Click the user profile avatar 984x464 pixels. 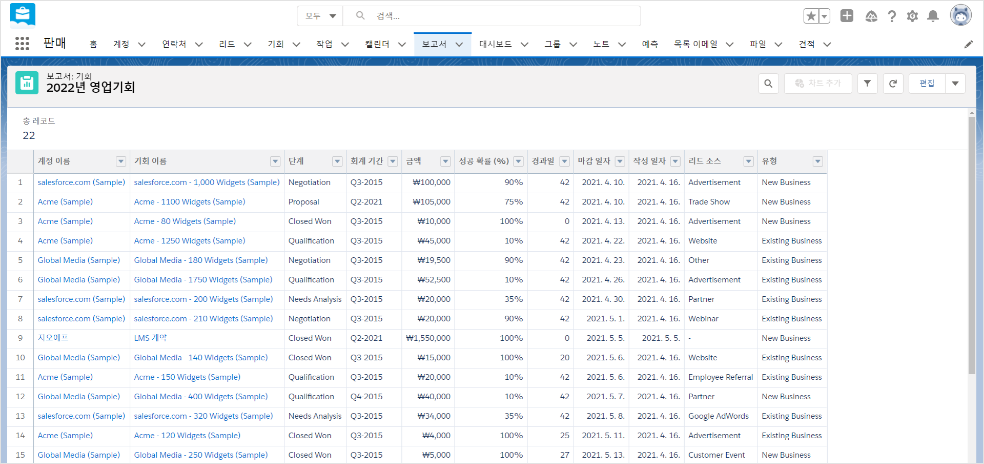(x=961, y=16)
